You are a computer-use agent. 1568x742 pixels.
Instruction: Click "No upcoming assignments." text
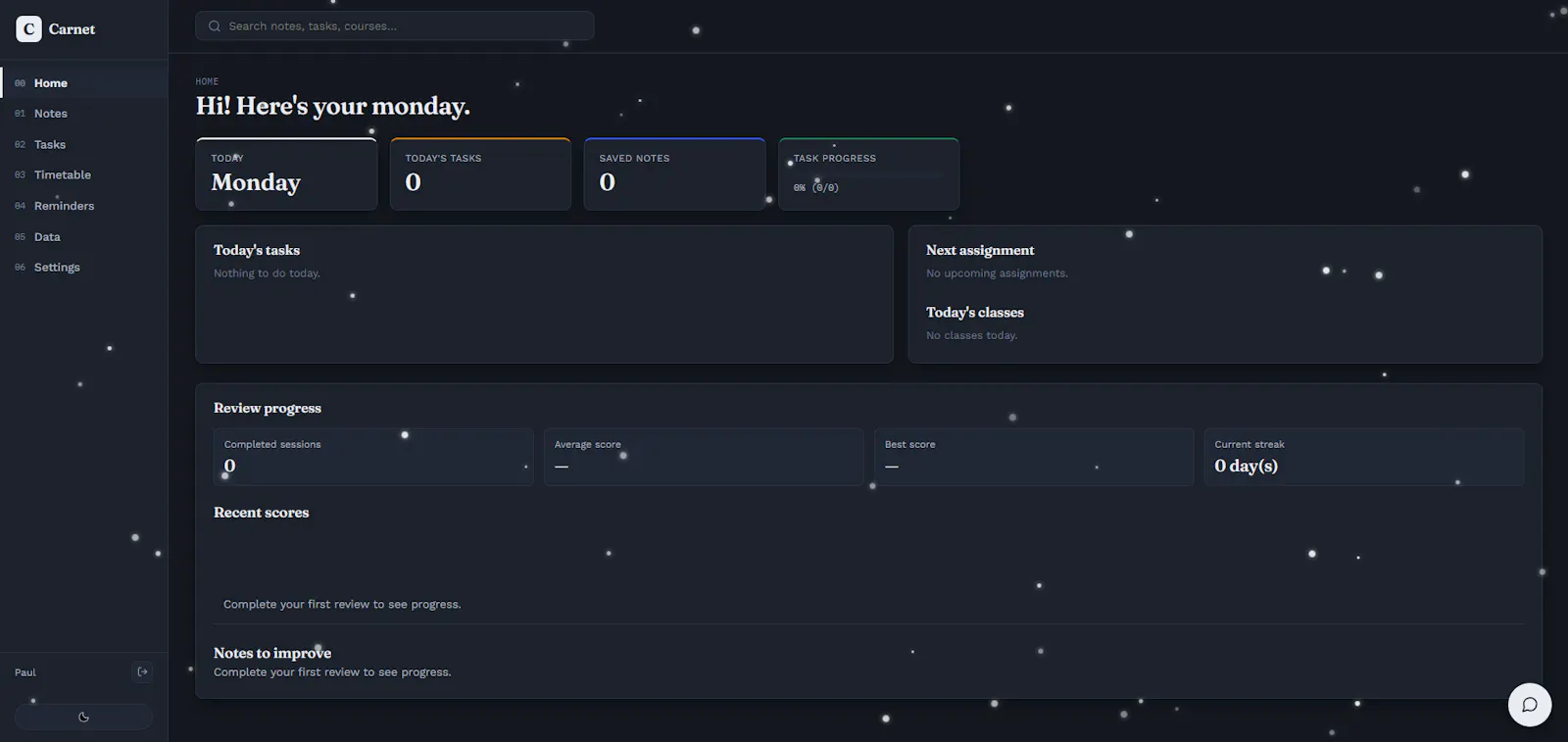tap(997, 273)
